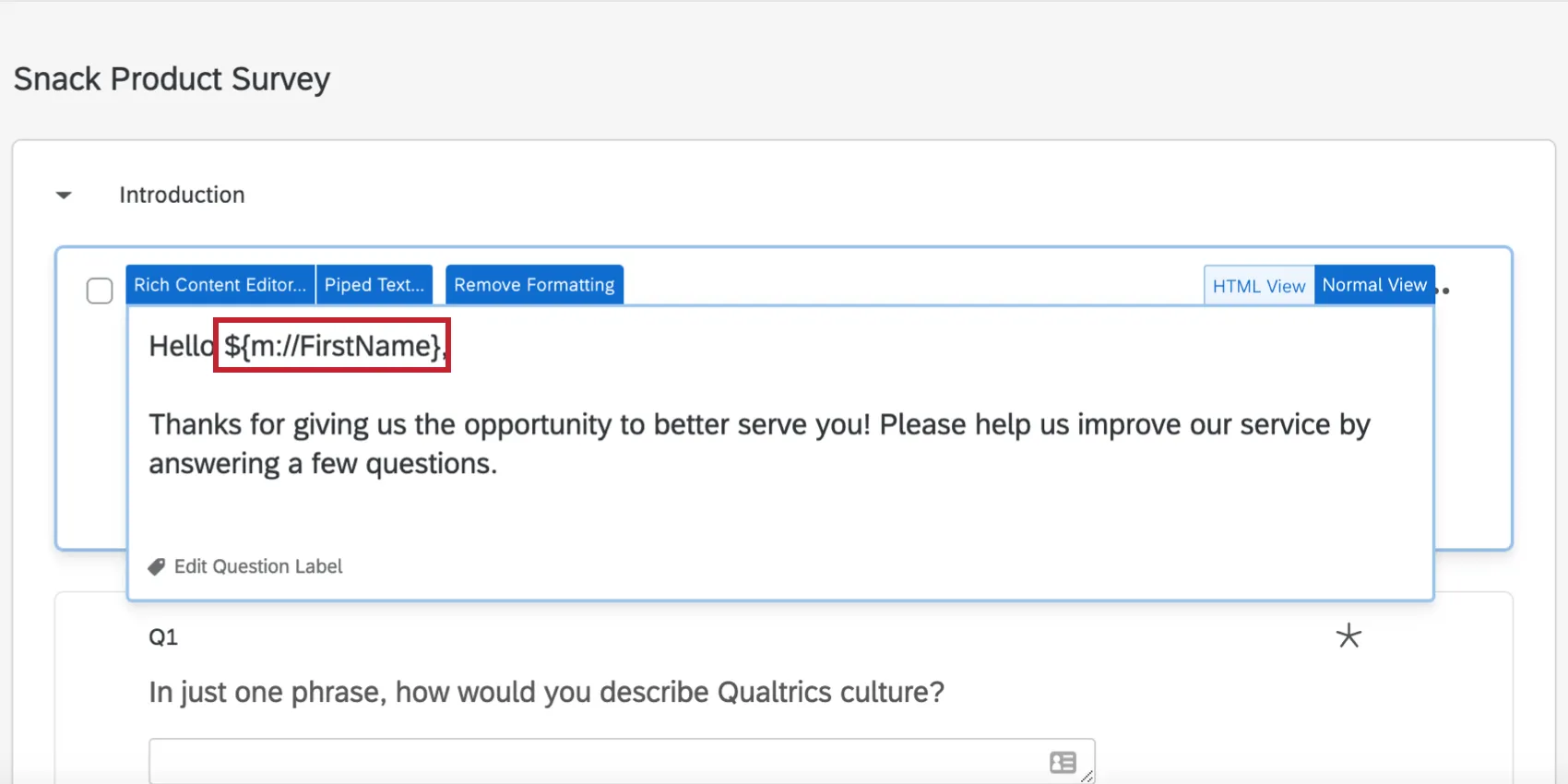This screenshot has height=784, width=1568.
Task: Switch to the HTML View tab
Action: (x=1258, y=286)
